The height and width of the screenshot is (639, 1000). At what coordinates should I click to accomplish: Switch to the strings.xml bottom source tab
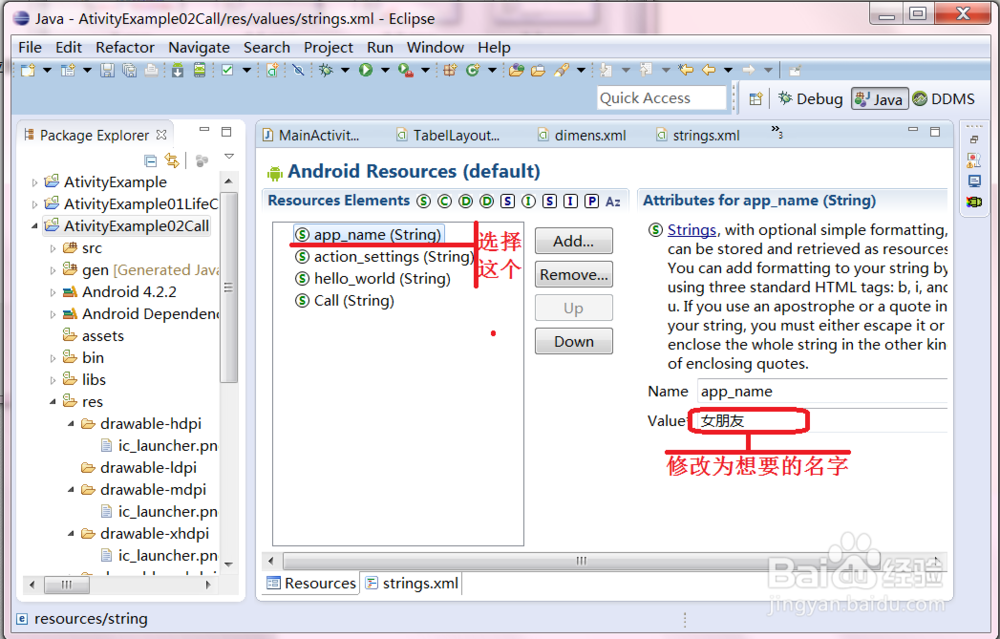pyautogui.click(x=412, y=584)
